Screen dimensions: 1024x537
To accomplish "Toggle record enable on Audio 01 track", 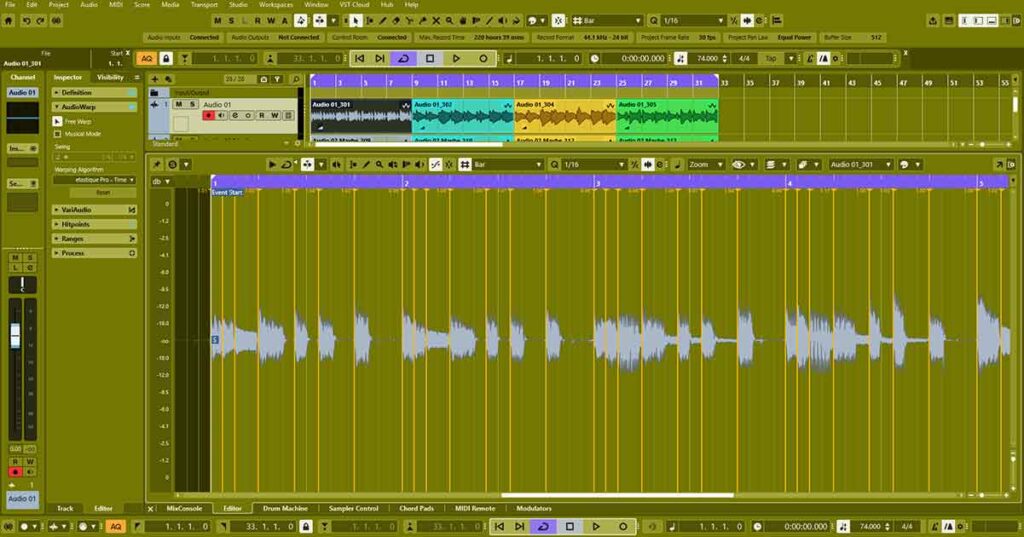I will click(209, 115).
